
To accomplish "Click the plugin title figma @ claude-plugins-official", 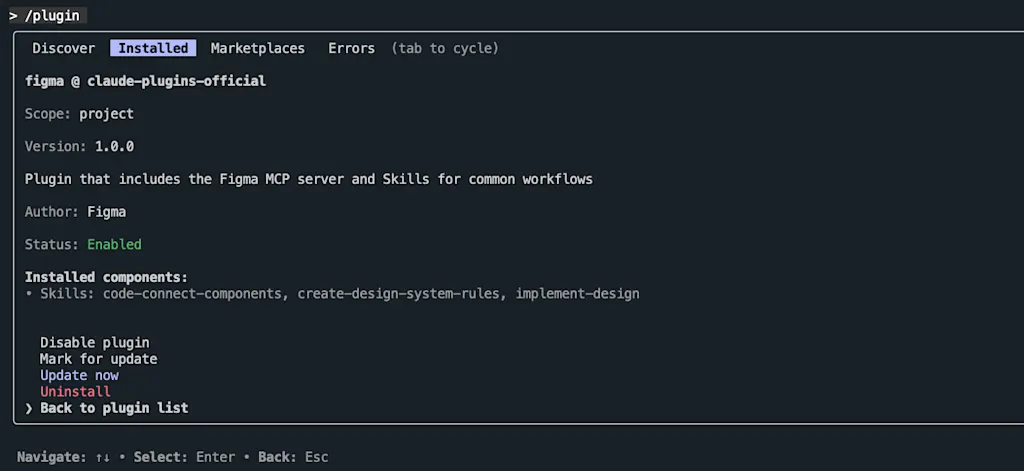I will pyautogui.click(x=145, y=81).
